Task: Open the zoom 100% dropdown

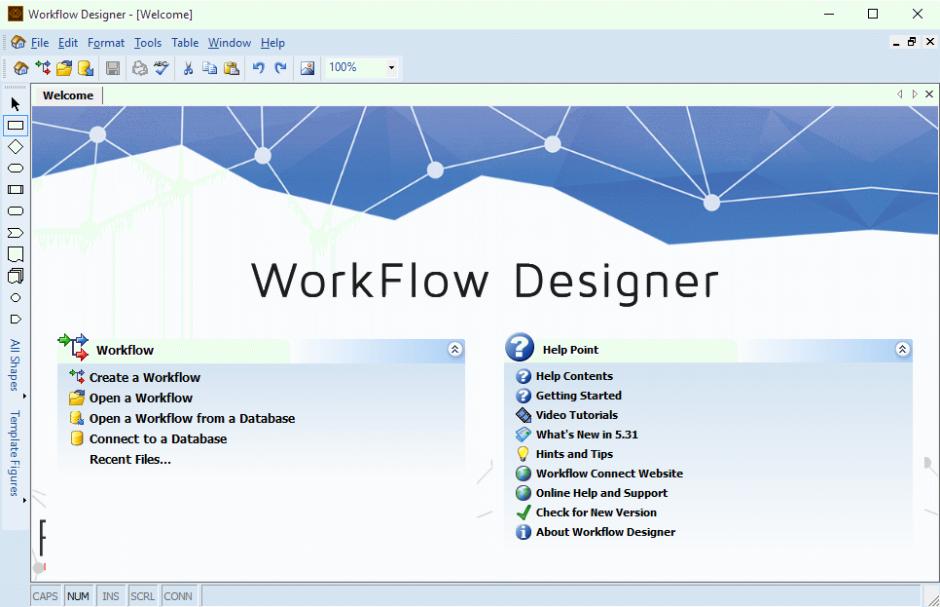Action: point(391,68)
